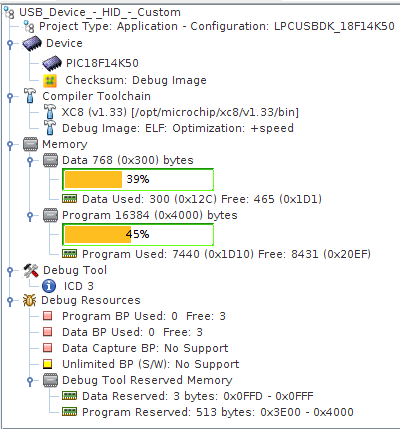The width and height of the screenshot is (400, 429).
Task: Select the Debug Image: ELF optimization row
Action: [x=178, y=128]
